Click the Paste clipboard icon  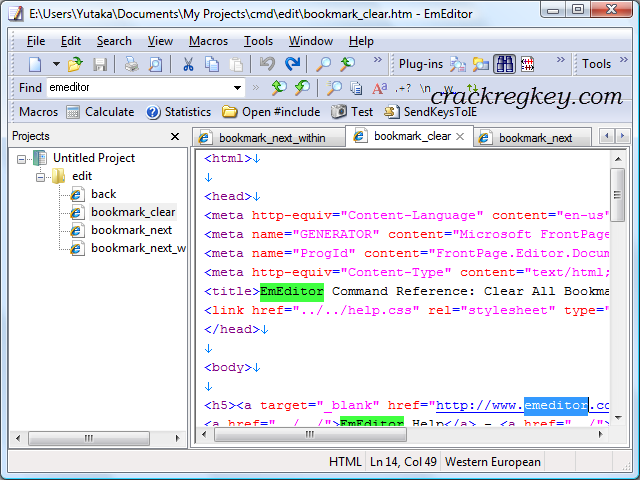pos(236,64)
